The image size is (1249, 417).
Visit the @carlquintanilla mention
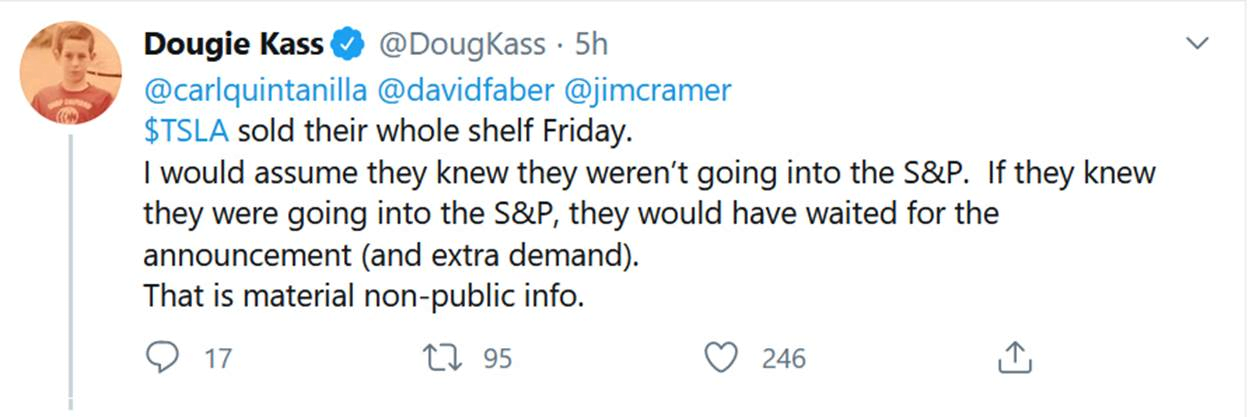click(255, 91)
